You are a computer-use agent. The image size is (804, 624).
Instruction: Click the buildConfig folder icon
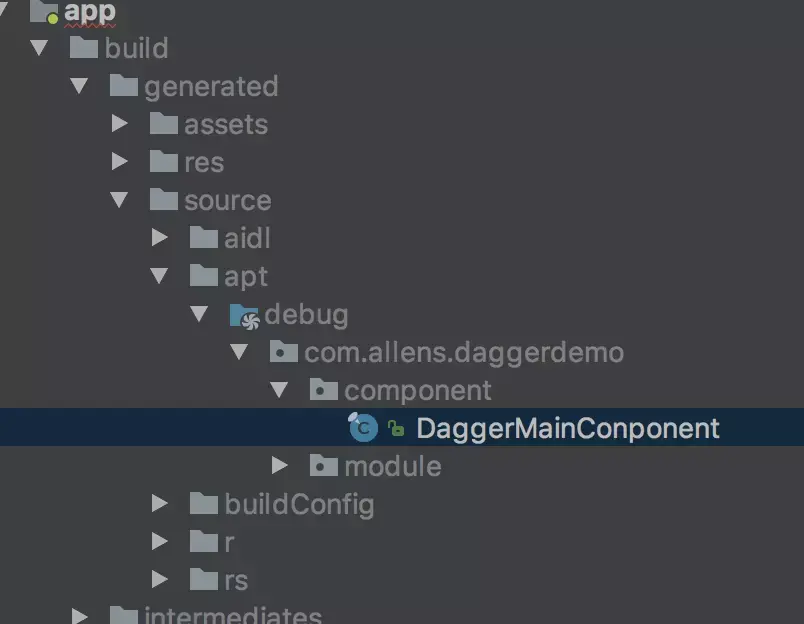(204, 503)
